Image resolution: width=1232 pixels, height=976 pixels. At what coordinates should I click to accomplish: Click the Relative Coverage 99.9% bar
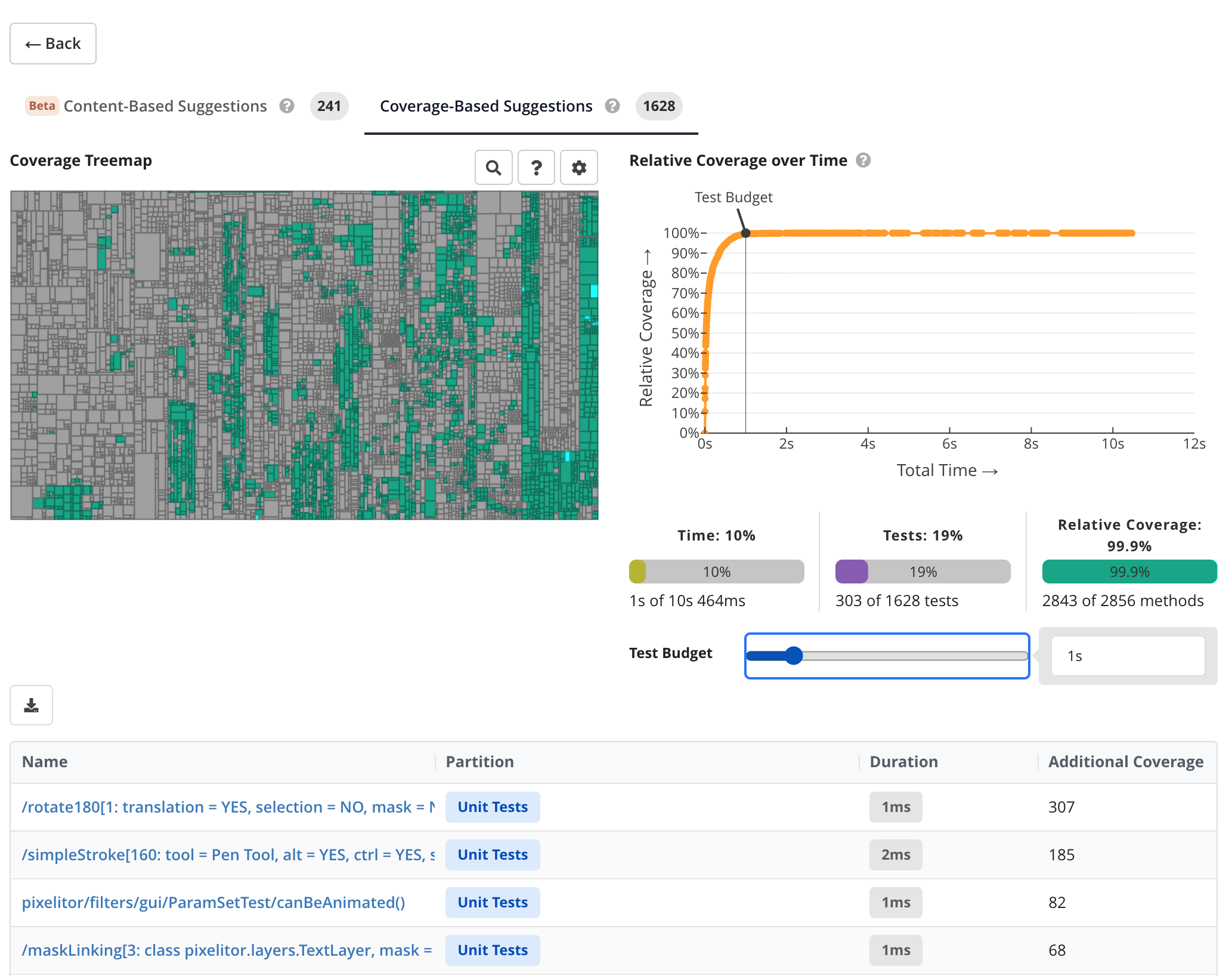click(x=1129, y=572)
